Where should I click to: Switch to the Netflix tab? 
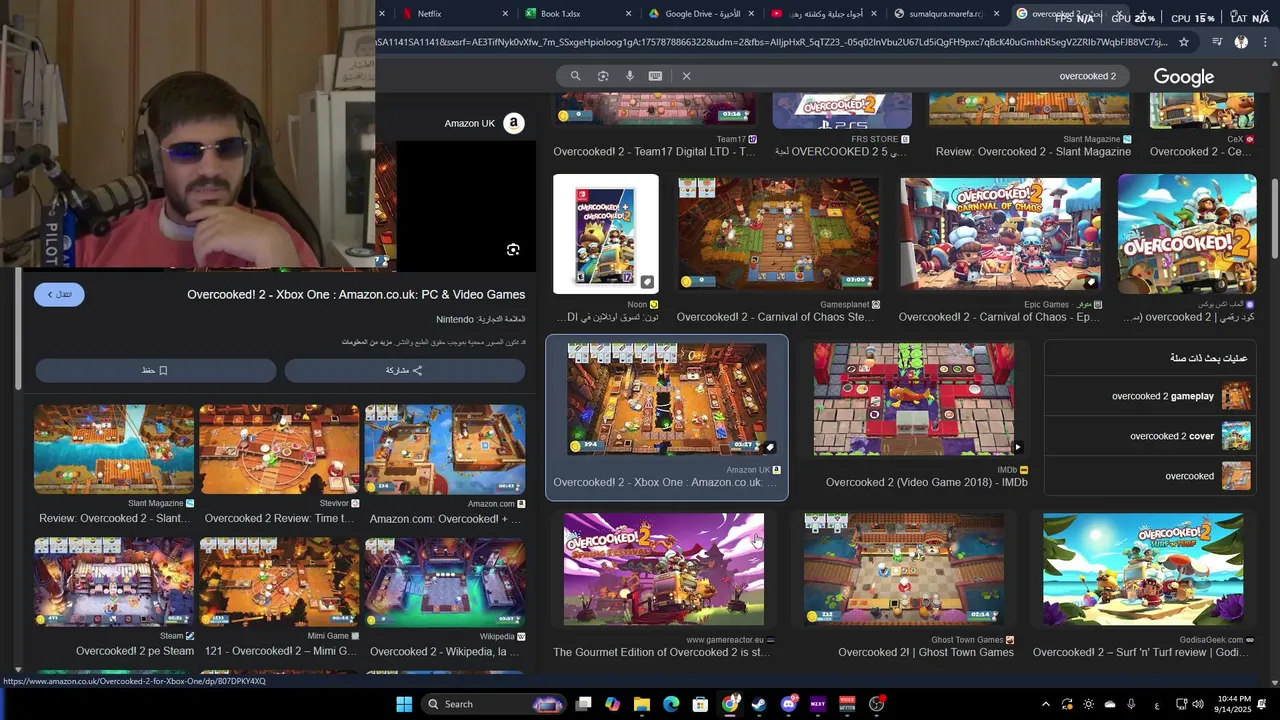click(453, 14)
